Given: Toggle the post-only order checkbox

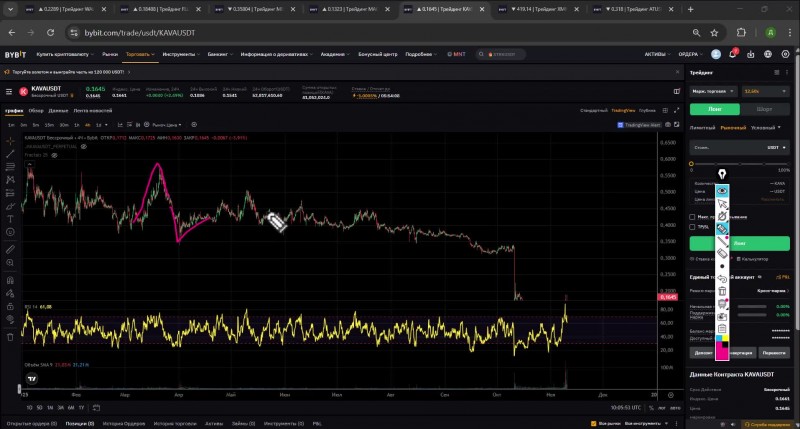Looking at the screenshot, I should pos(693,216).
